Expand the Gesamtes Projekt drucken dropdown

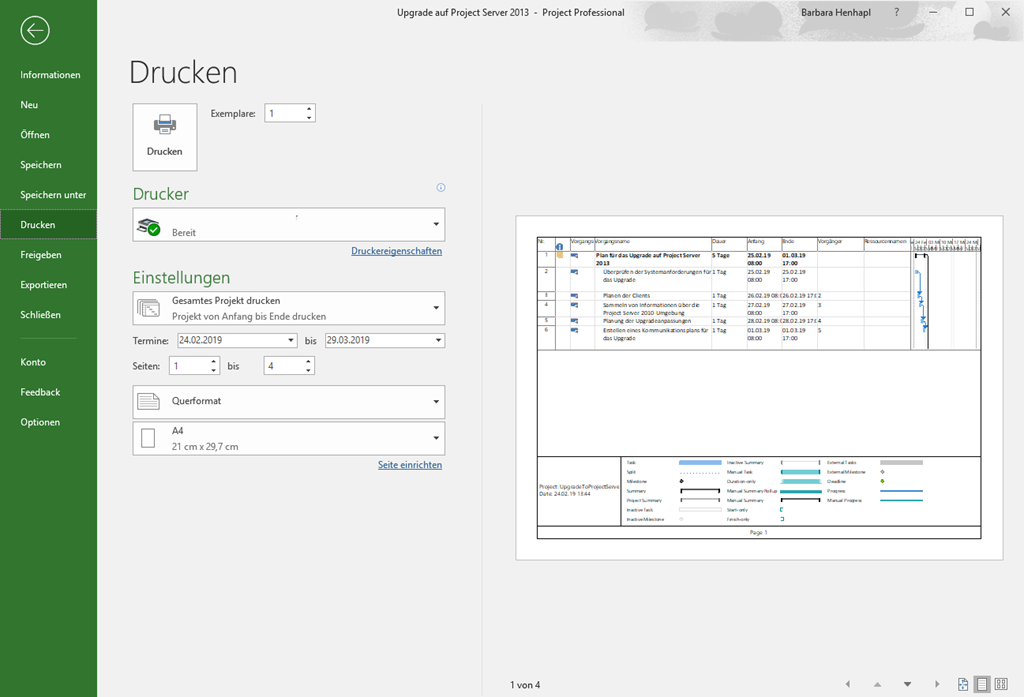(x=436, y=308)
